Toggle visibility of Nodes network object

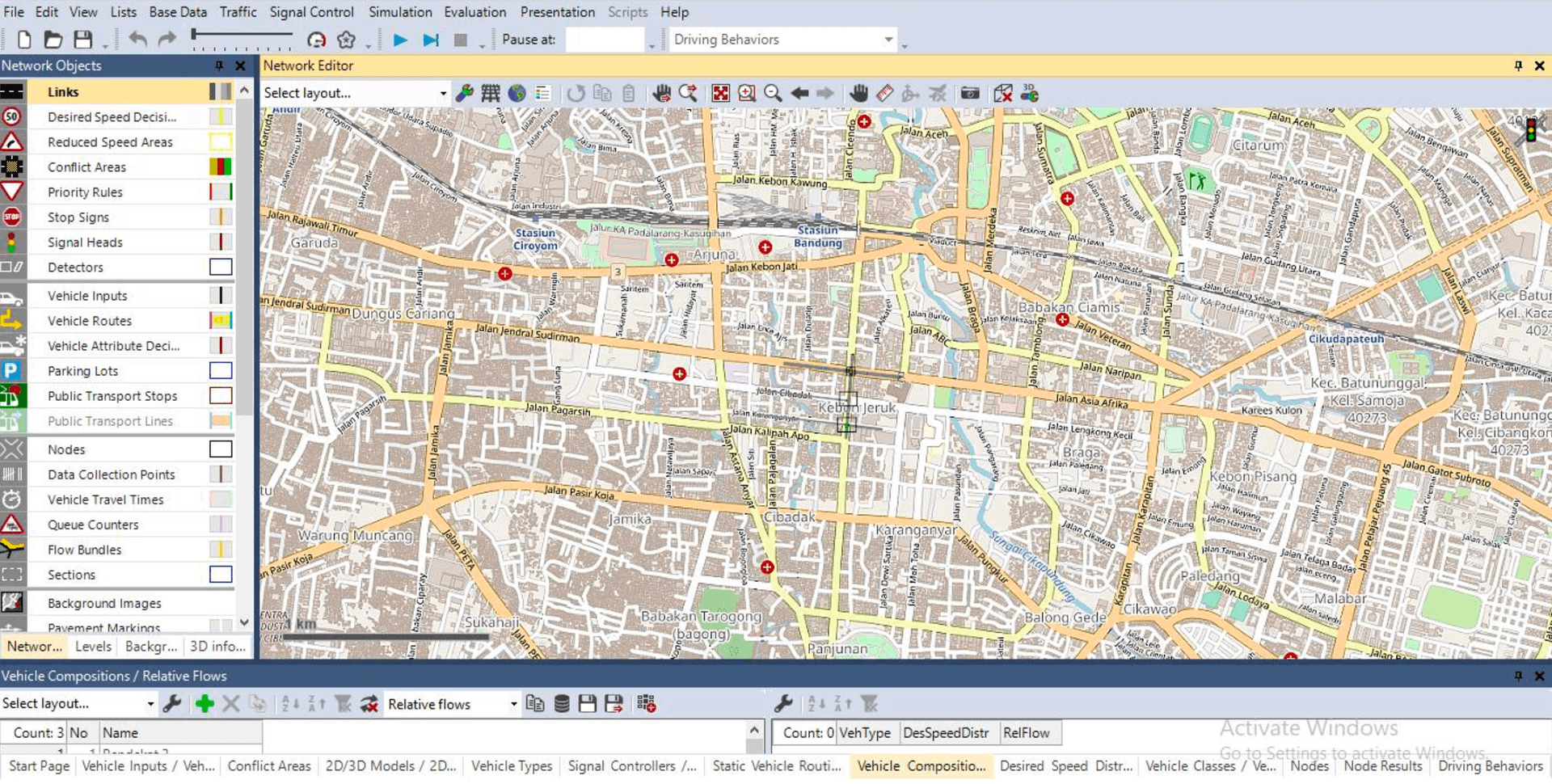(x=12, y=449)
